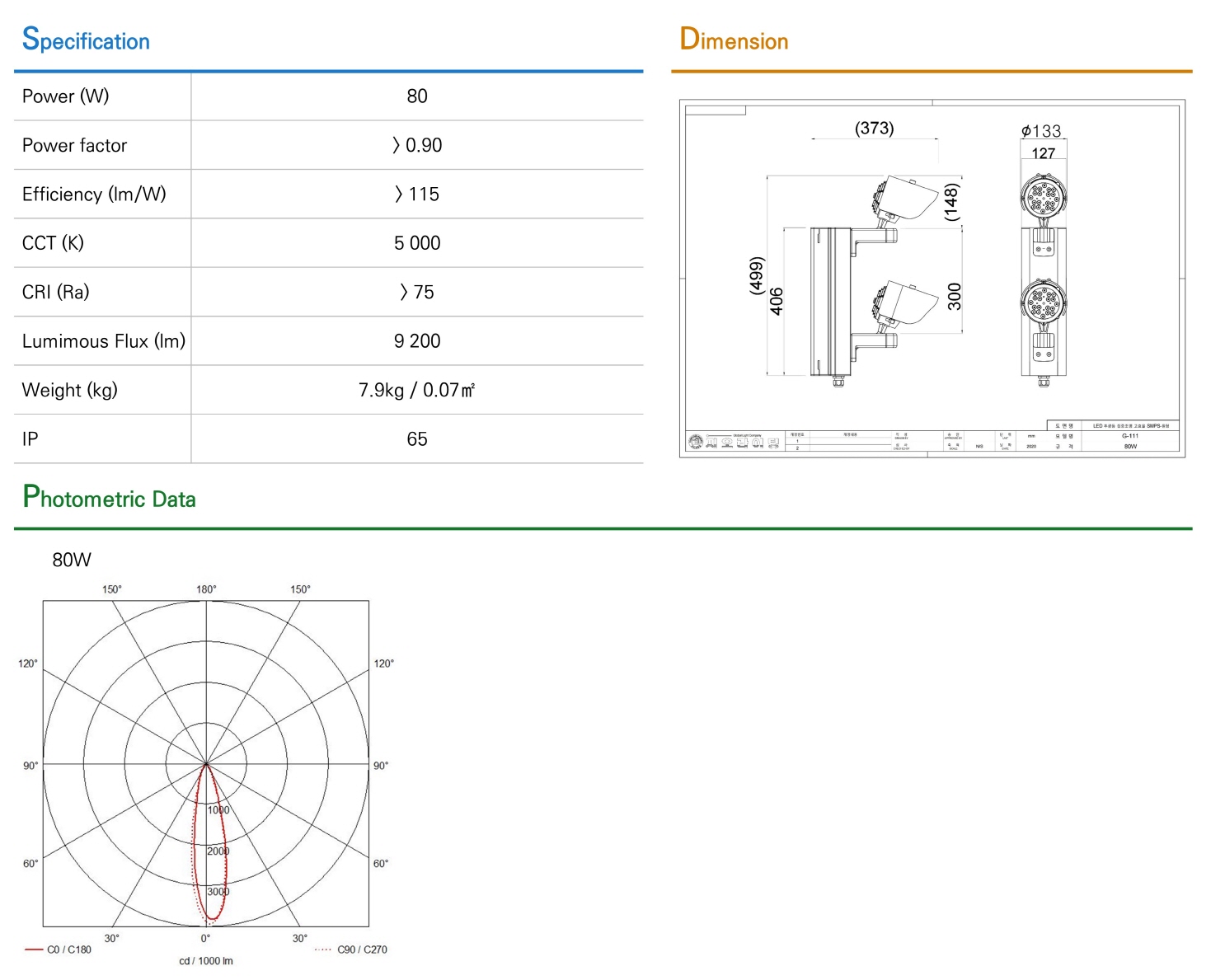Click the lower LED array front view
The width and height of the screenshot is (1225, 980).
pos(1044,302)
